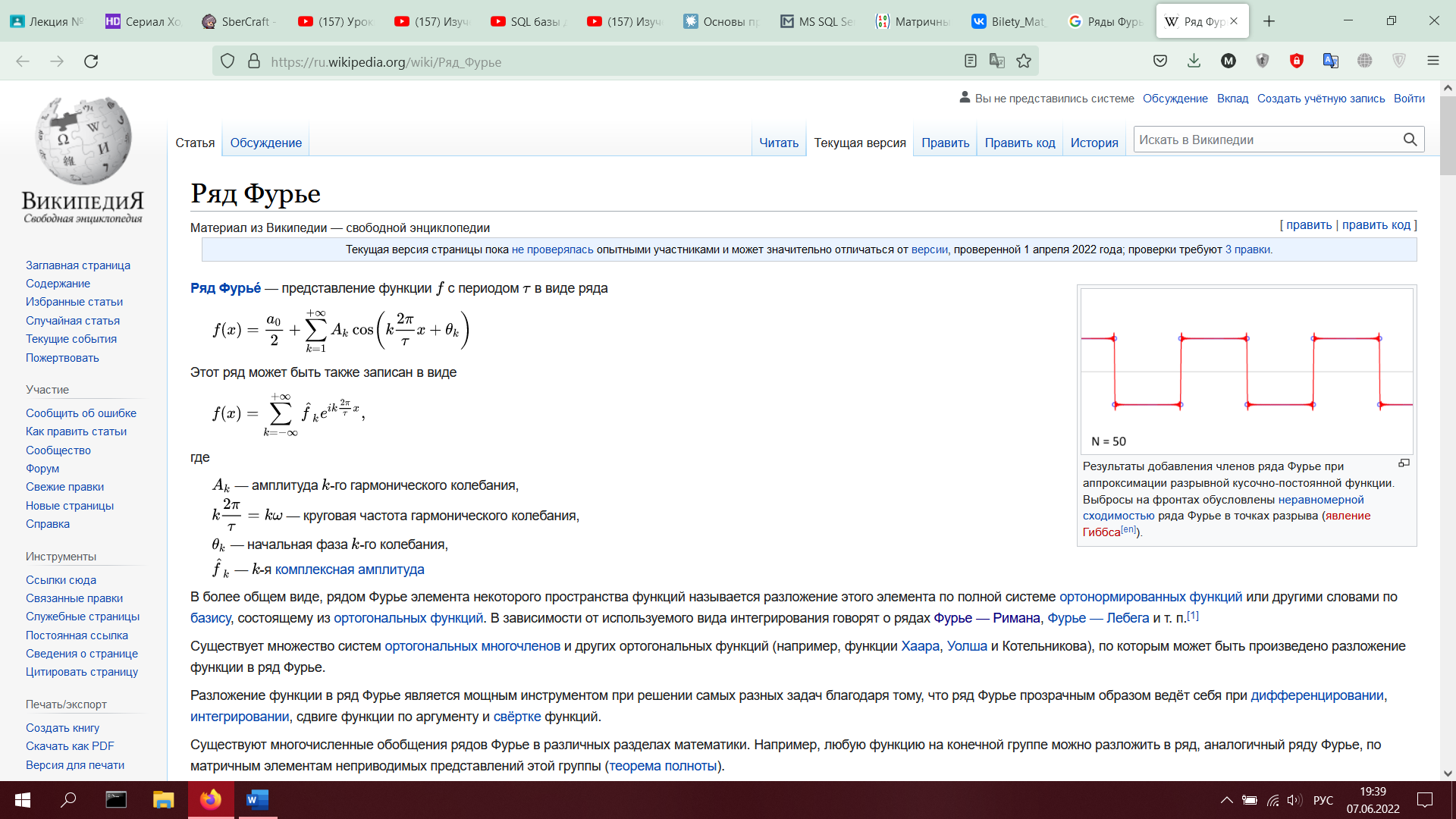Image resolution: width=1456 pixels, height=819 pixels.
Task: Open the tracking protection shield icon
Action: tap(227, 61)
